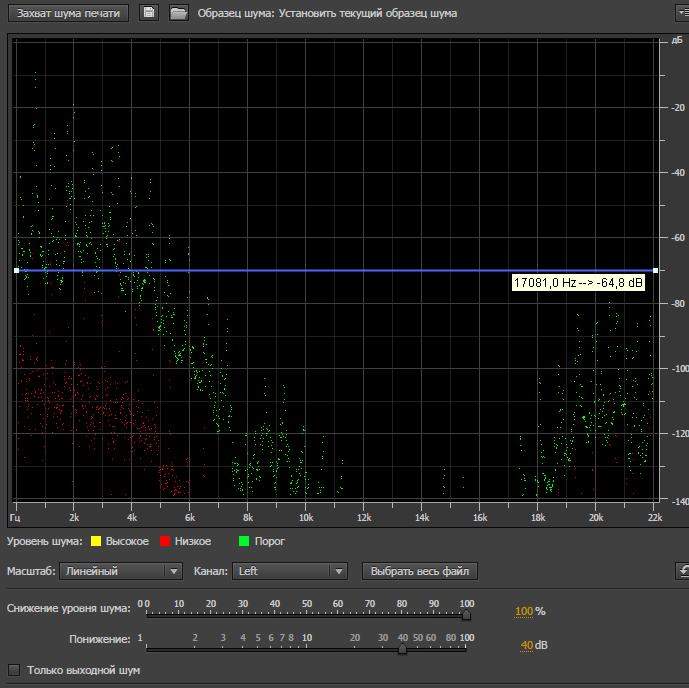689x688 pixels.
Task: Select the right control point on blue curve
Action: 655,270
